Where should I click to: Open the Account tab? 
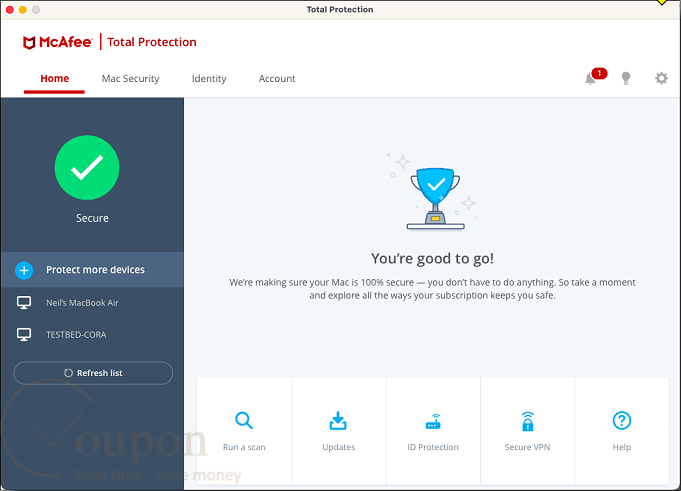point(277,79)
